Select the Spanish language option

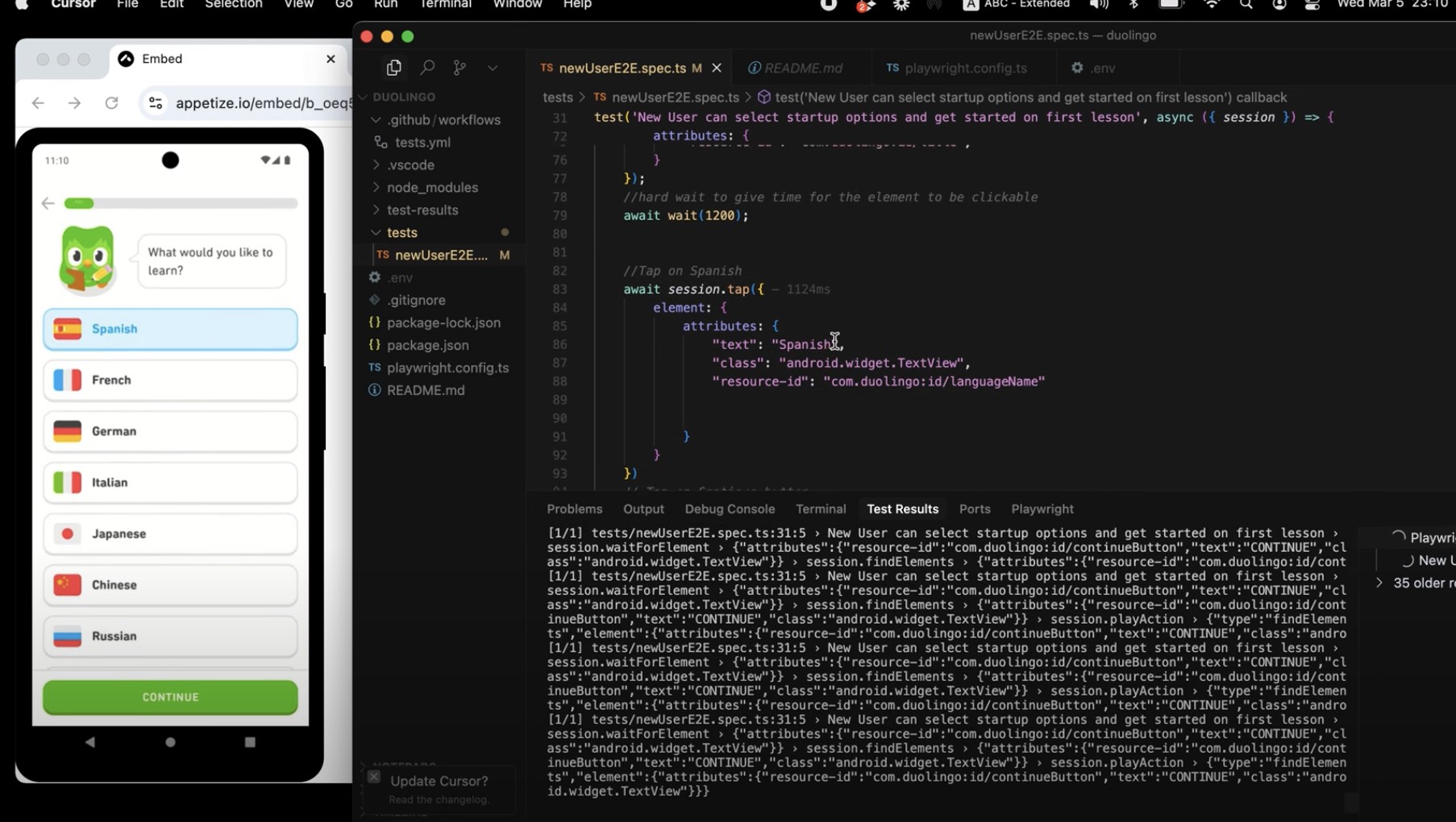170,329
